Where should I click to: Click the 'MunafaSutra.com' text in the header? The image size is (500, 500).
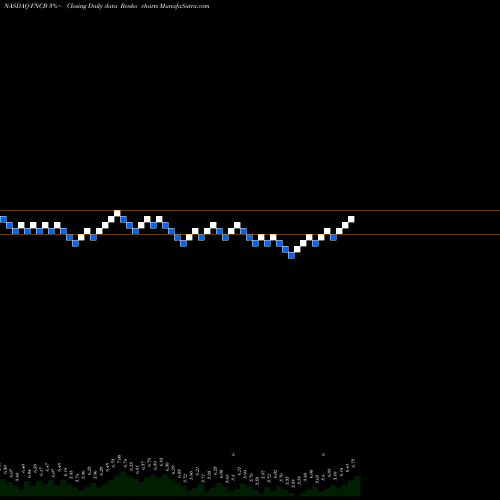[184, 6]
